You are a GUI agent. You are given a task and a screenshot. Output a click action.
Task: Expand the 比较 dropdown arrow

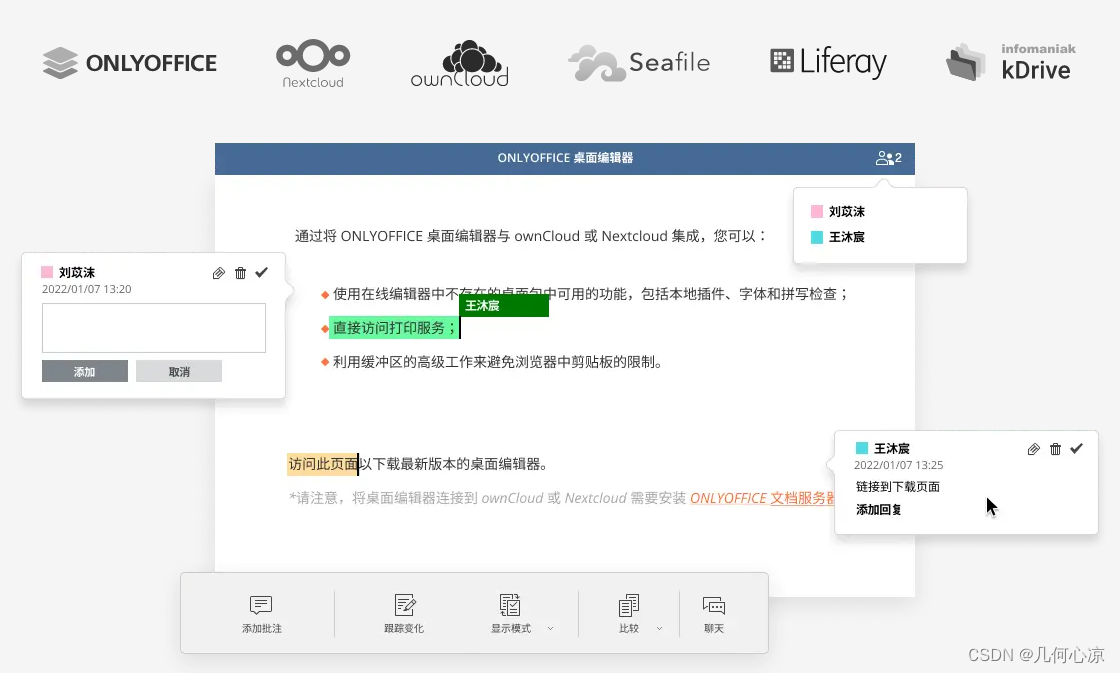[x=659, y=629]
